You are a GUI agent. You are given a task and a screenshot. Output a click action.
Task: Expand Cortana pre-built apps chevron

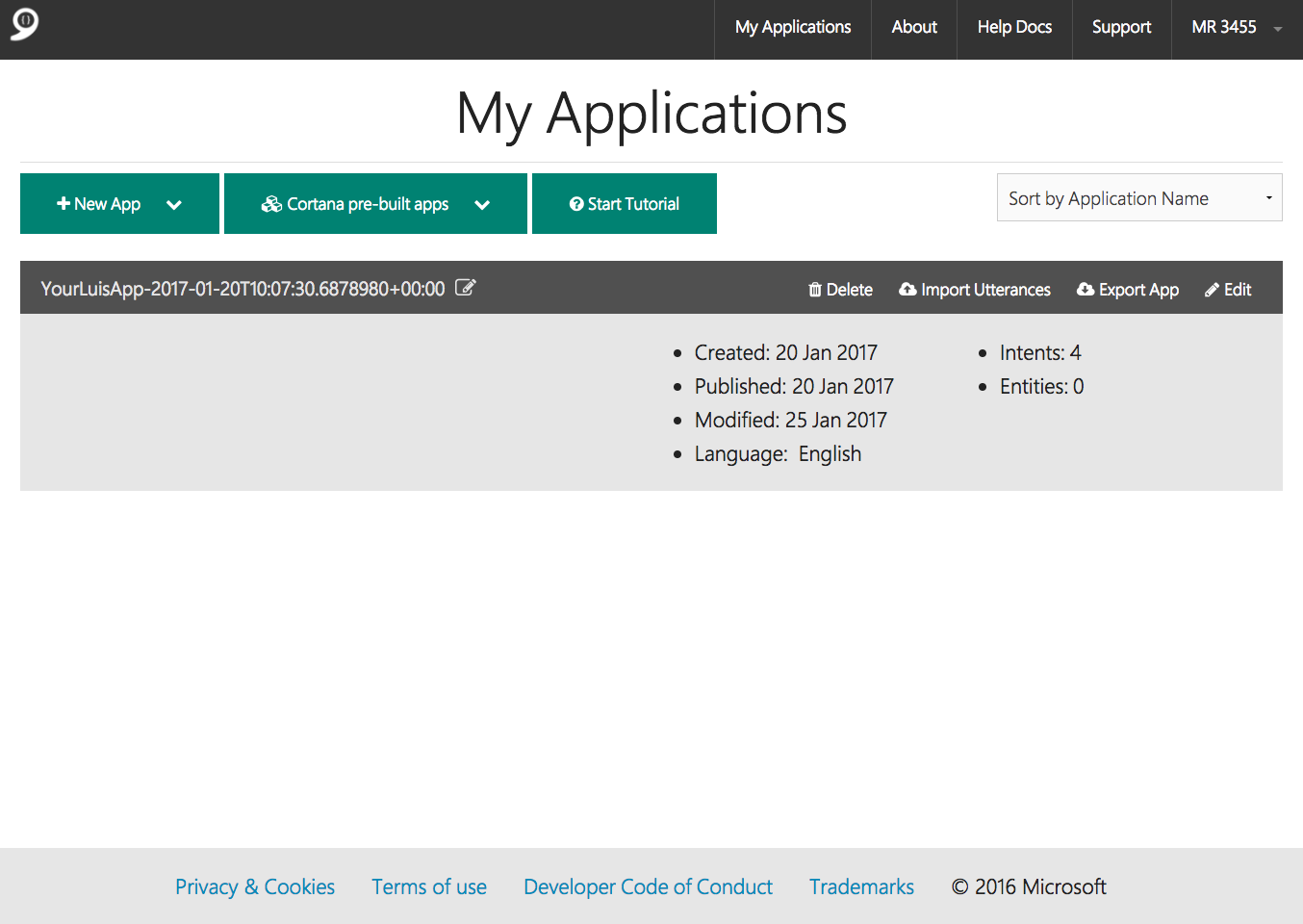tap(482, 204)
